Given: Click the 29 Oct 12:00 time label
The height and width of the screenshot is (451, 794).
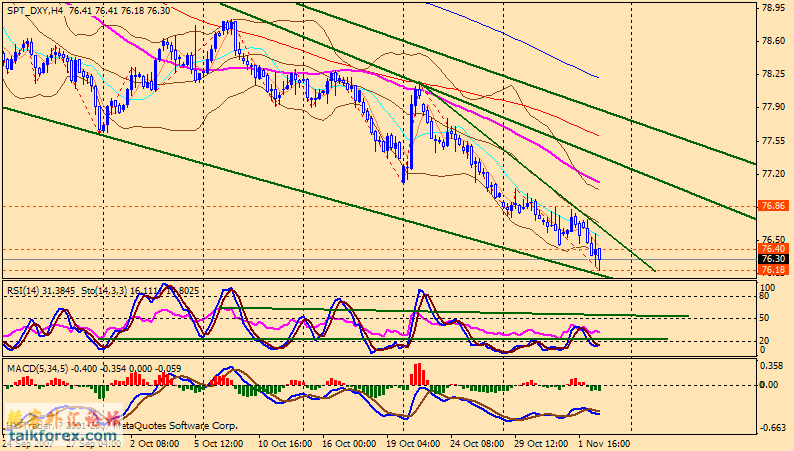Looking at the screenshot, I should (x=542, y=443).
